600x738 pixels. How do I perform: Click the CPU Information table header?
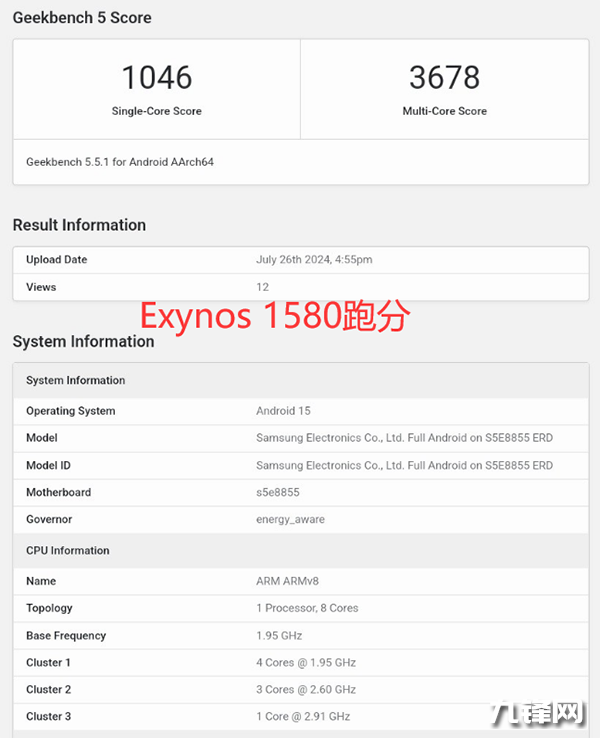pos(68,550)
